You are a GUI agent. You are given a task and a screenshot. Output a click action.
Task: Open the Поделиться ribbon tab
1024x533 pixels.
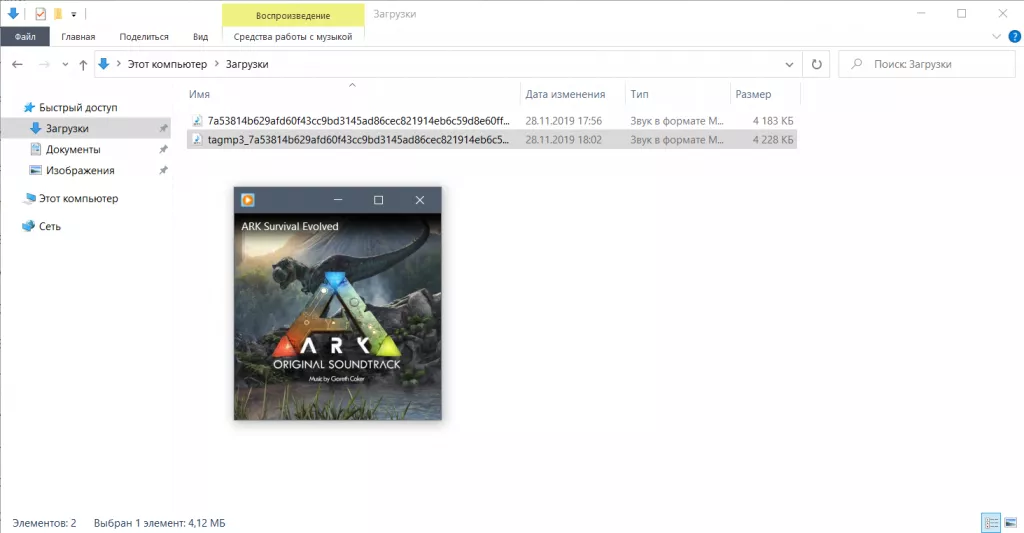[144, 37]
